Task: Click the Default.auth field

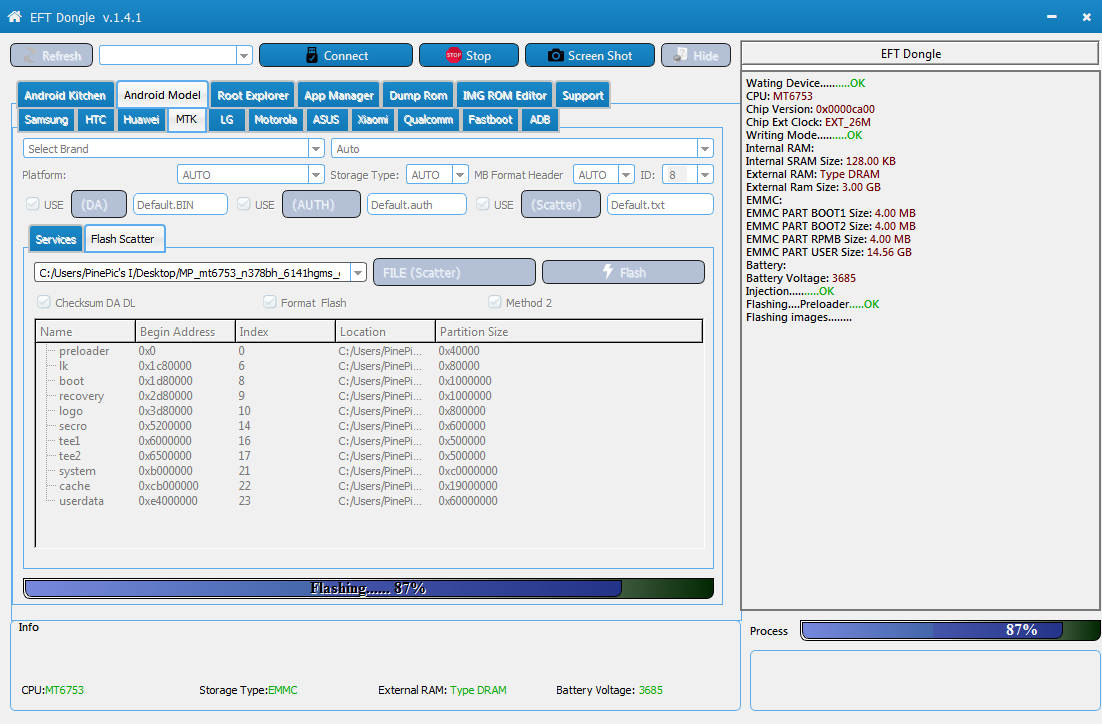Action: [417, 205]
